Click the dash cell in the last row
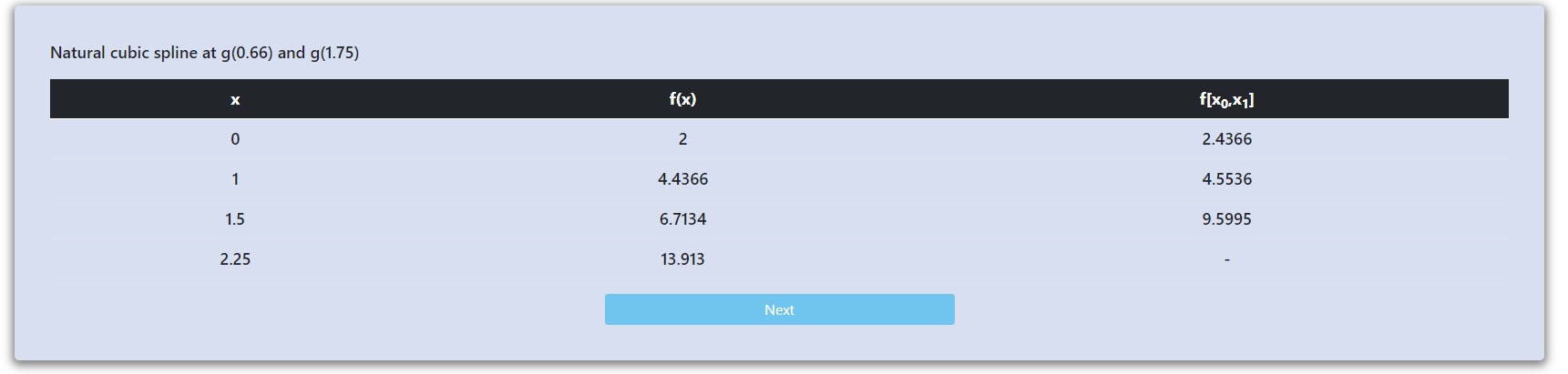 pos(1226,260)
